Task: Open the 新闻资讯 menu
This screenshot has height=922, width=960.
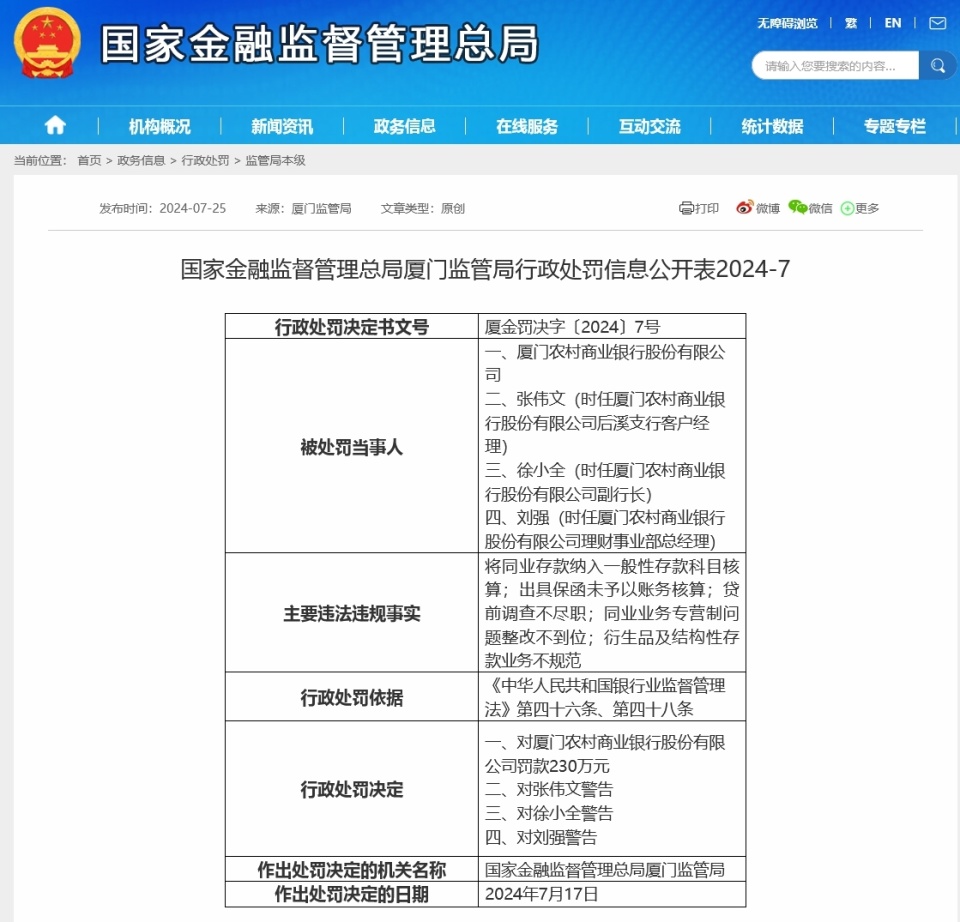Action: coord(282,126)
